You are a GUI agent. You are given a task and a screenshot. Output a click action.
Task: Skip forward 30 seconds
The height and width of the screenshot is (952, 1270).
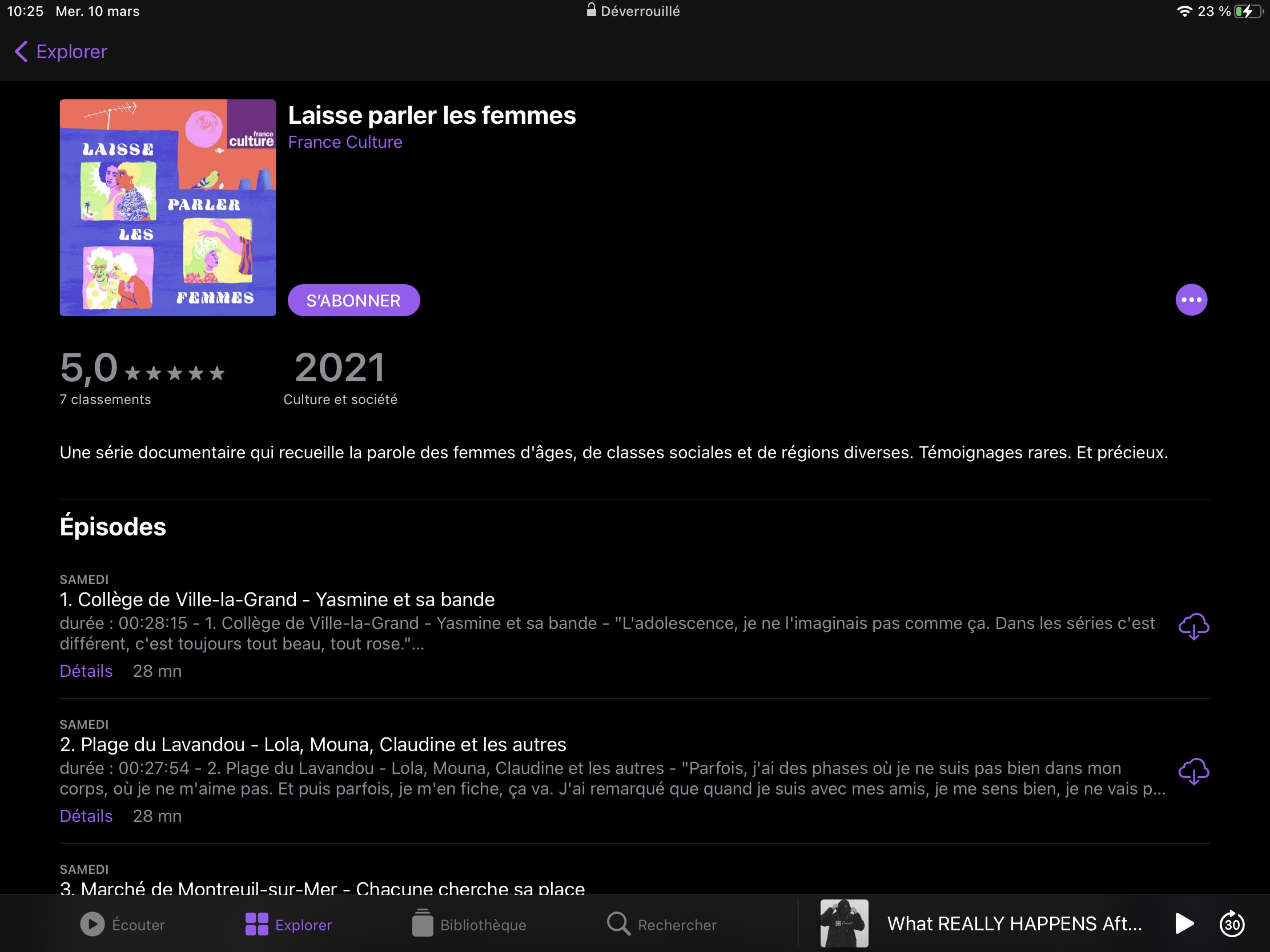(1232, 924)
